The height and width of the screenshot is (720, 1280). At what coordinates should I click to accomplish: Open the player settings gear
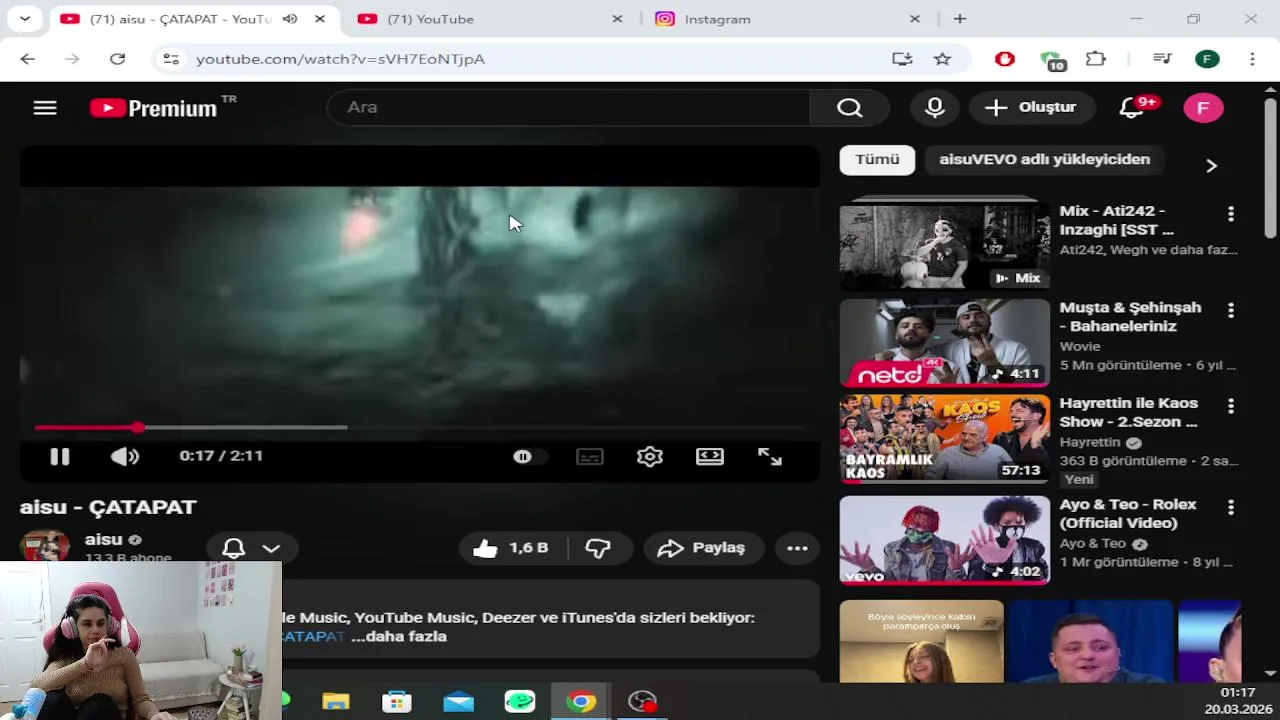(x=650, y=457)
